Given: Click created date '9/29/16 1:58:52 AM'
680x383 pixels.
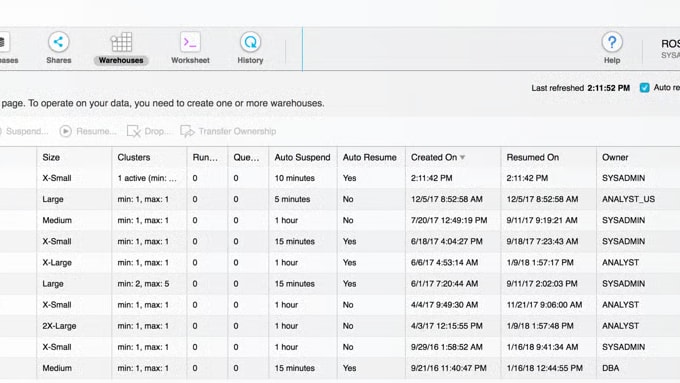Looking at the screenshot, I should tap(447, 347).
